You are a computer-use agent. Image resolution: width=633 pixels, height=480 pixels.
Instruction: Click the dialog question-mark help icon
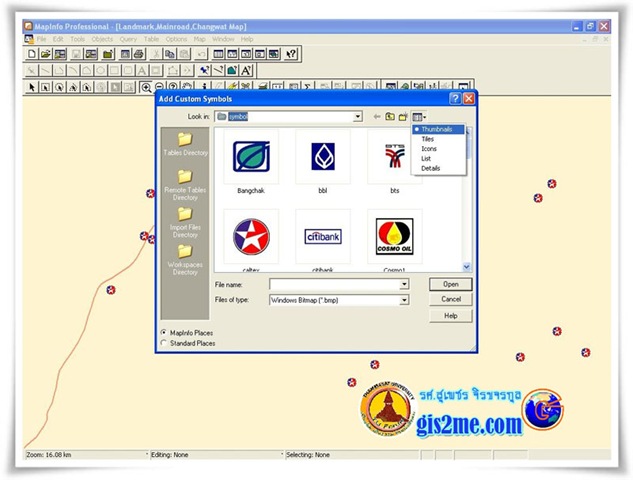coord(455,99)
